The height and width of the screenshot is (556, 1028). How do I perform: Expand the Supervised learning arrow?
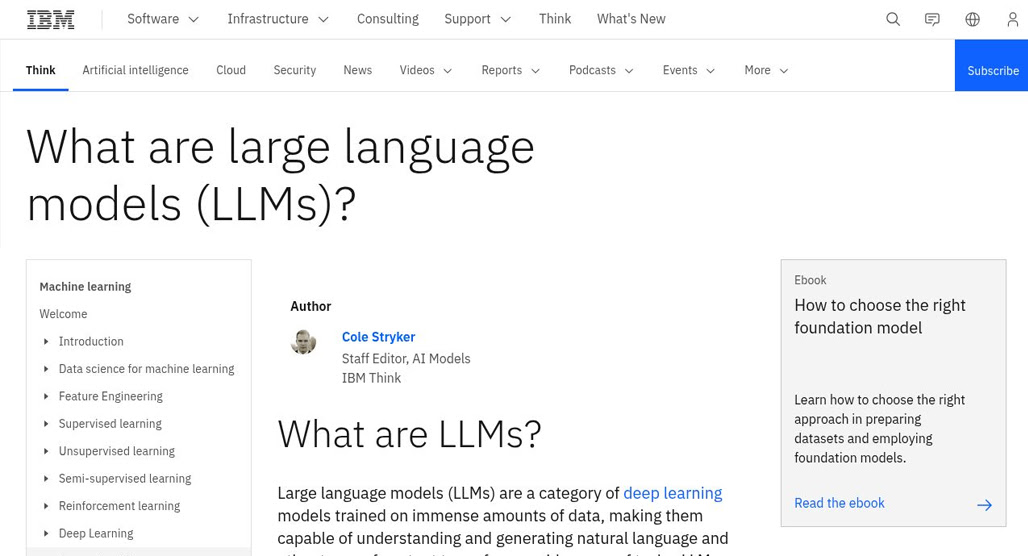46,424
